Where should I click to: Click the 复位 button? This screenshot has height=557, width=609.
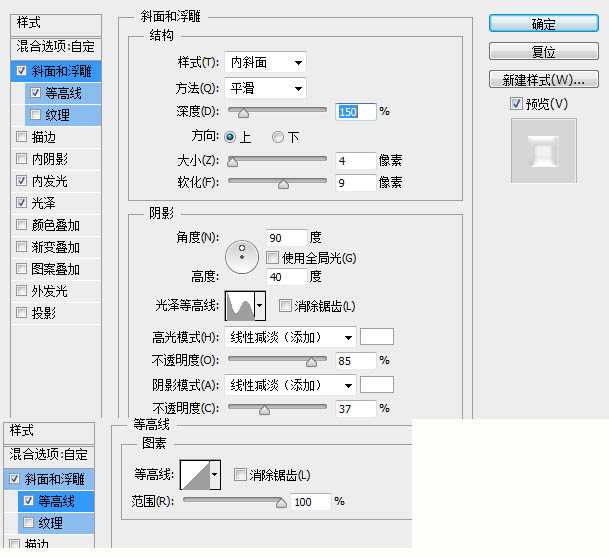point(543,51)
